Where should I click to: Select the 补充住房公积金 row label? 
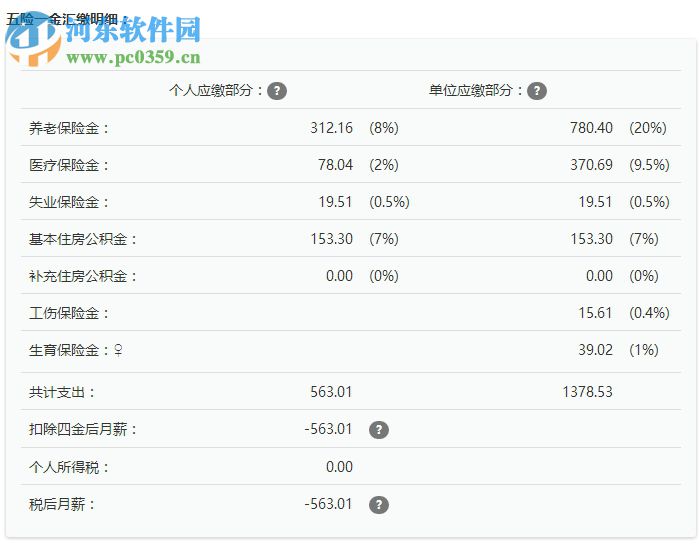point(82,276)
